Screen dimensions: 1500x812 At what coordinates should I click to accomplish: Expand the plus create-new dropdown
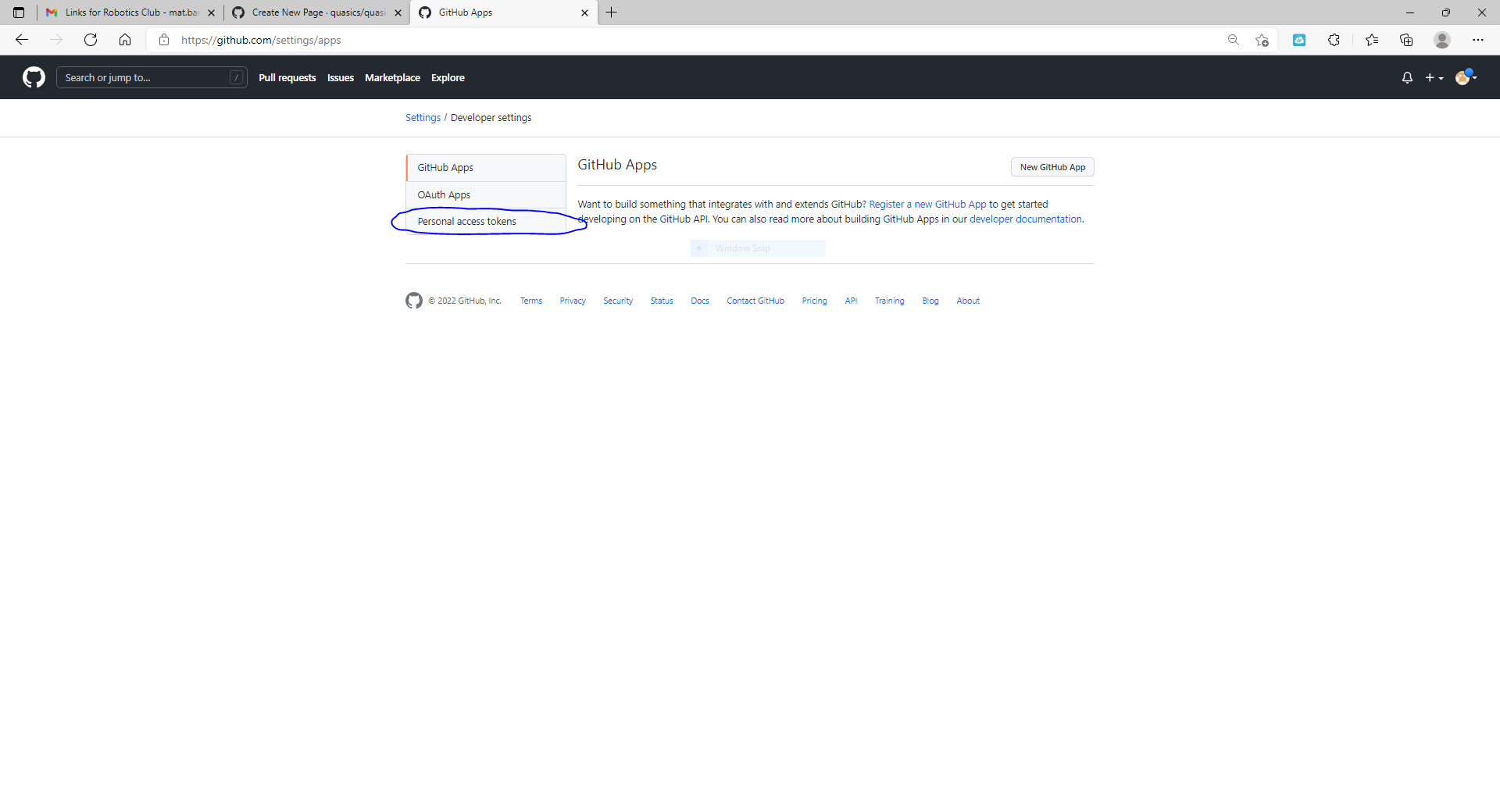(1434, 77)
